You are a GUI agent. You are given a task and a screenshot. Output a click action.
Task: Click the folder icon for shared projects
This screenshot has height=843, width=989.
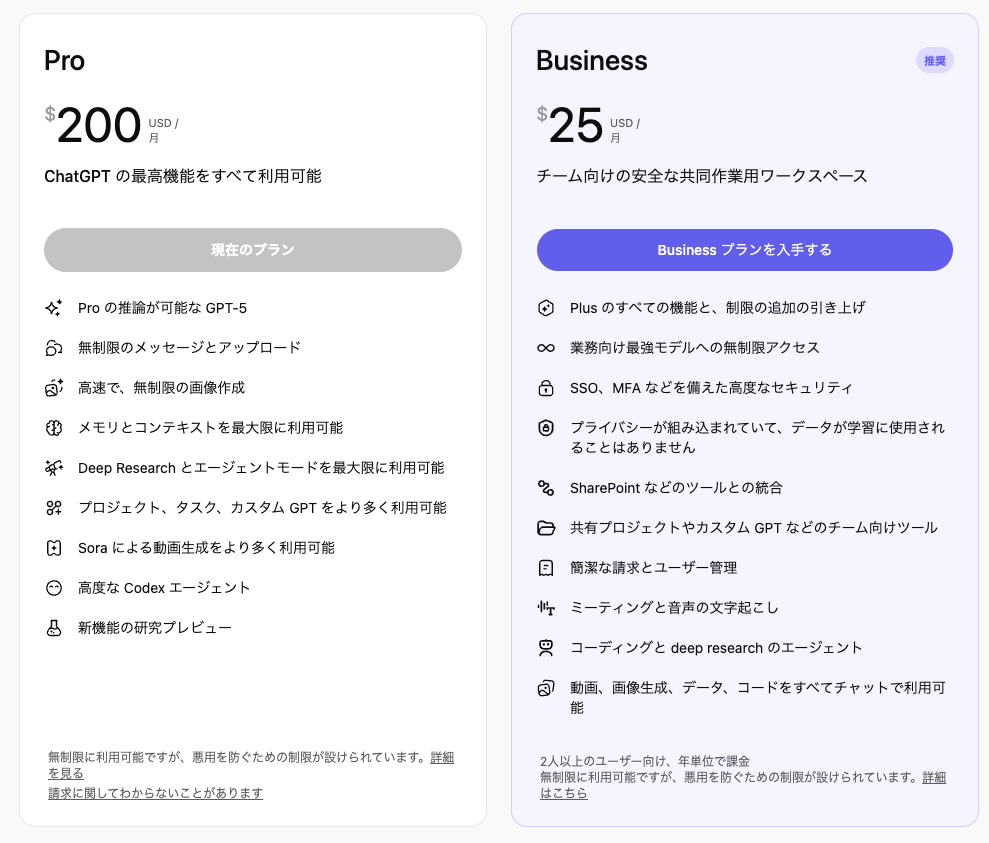[546, 528]
